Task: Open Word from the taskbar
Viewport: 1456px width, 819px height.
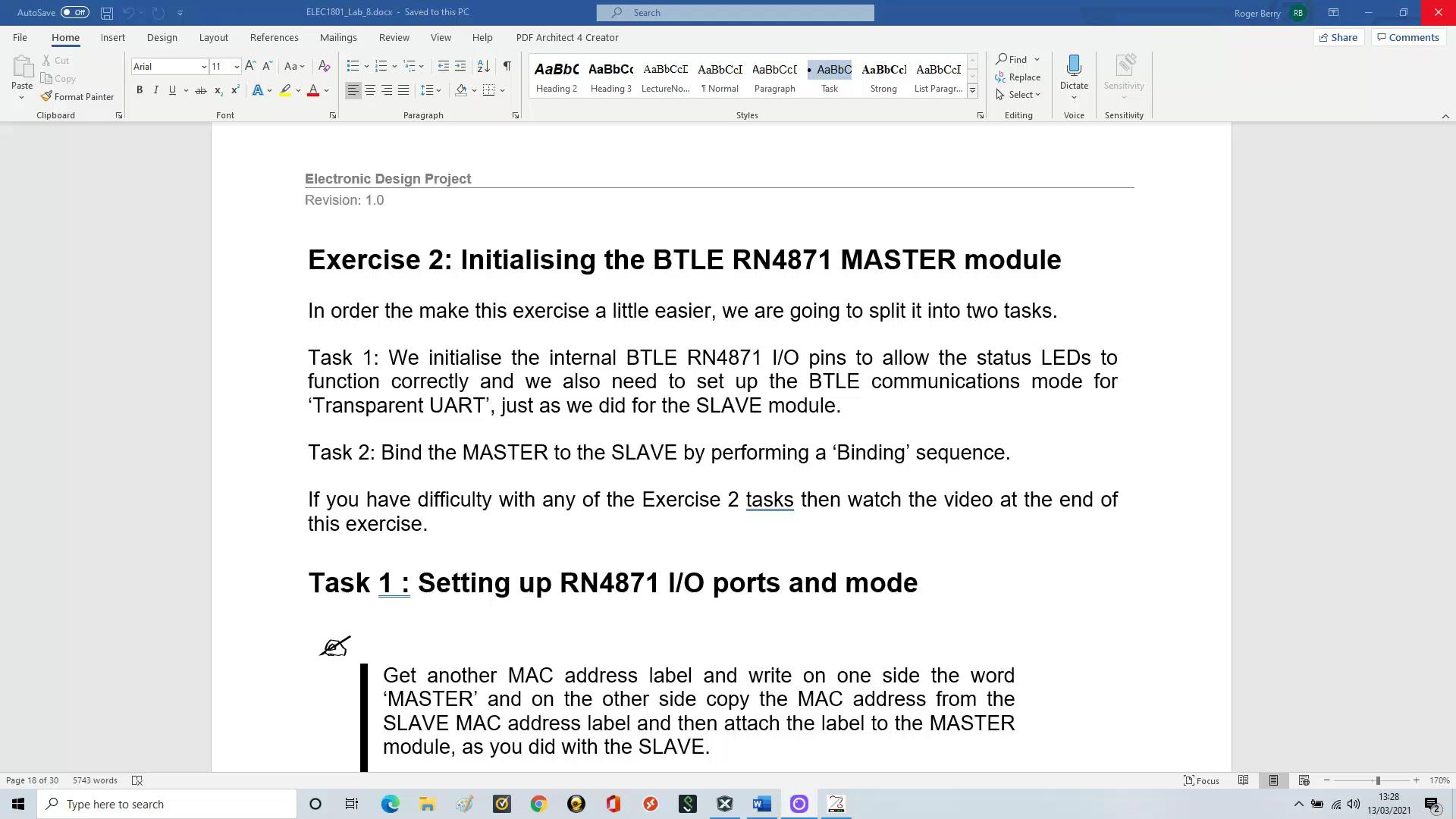Action: pos(761,804)
